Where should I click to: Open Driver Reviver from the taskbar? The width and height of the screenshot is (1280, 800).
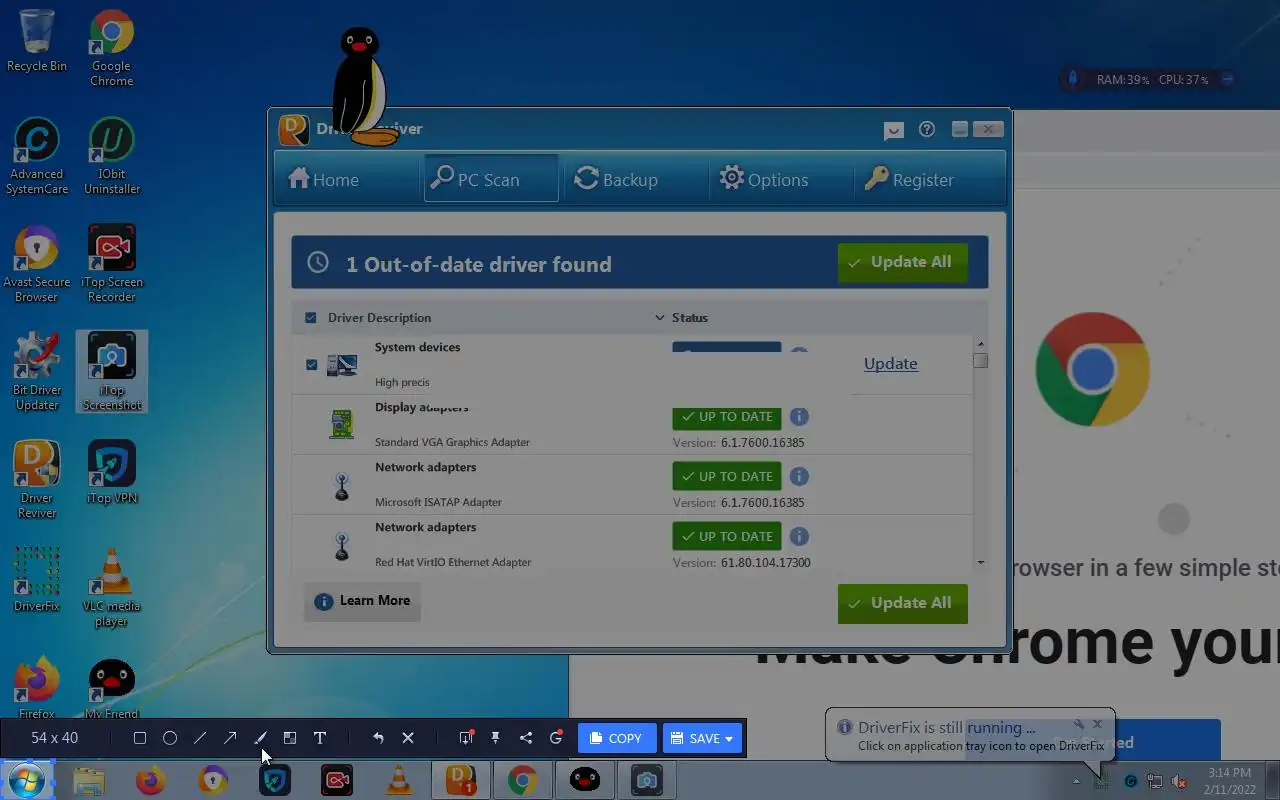460,780
